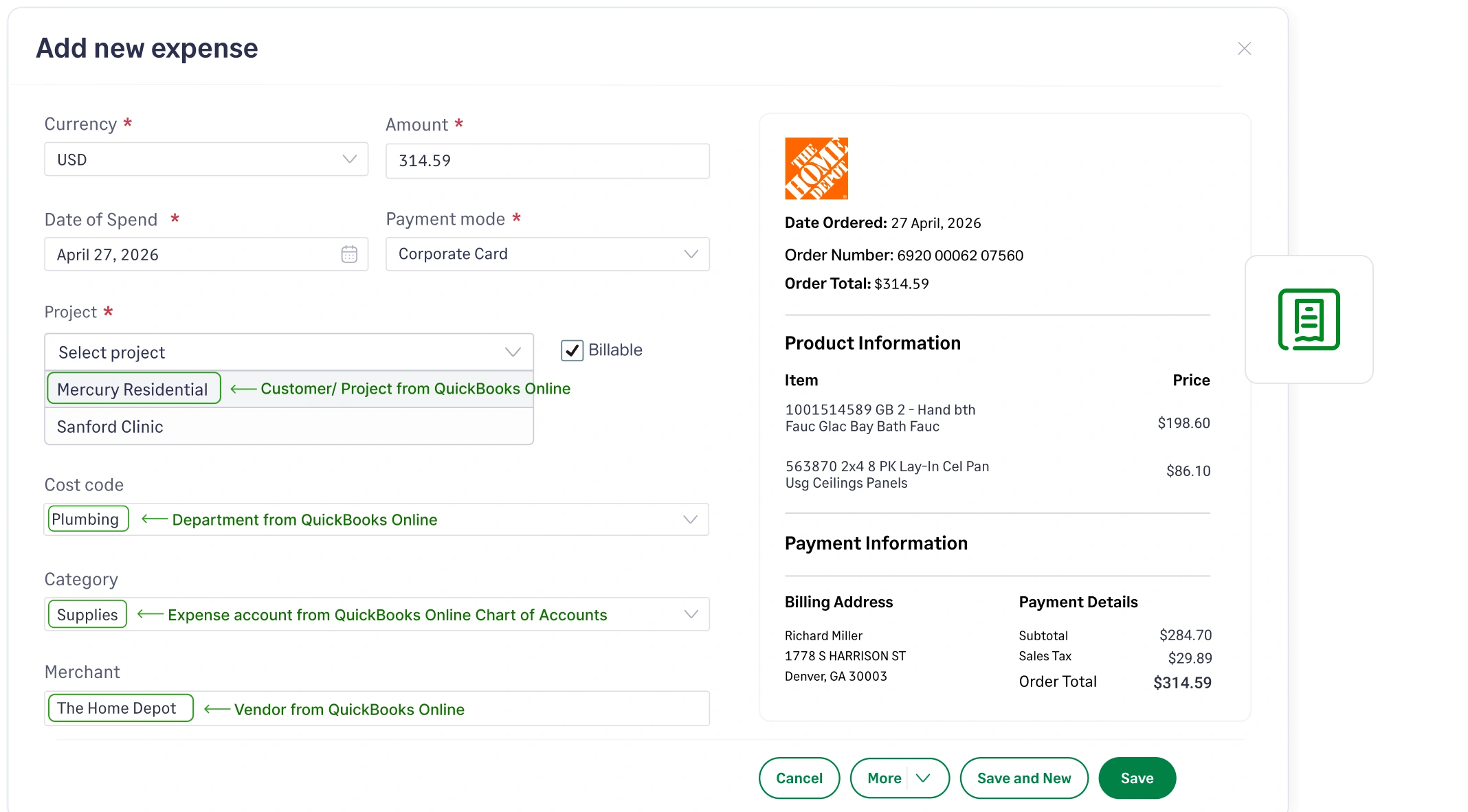The height and width of the screenshot is (812, 1468).
Task: Click the Usg Ceilings Panels item description
Action: [846, 483]
